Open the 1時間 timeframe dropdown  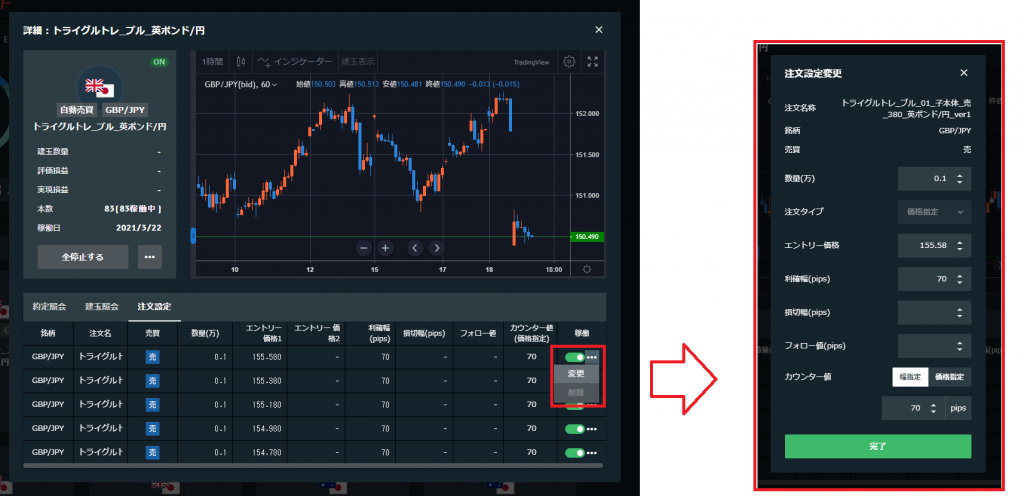point(213,62)
